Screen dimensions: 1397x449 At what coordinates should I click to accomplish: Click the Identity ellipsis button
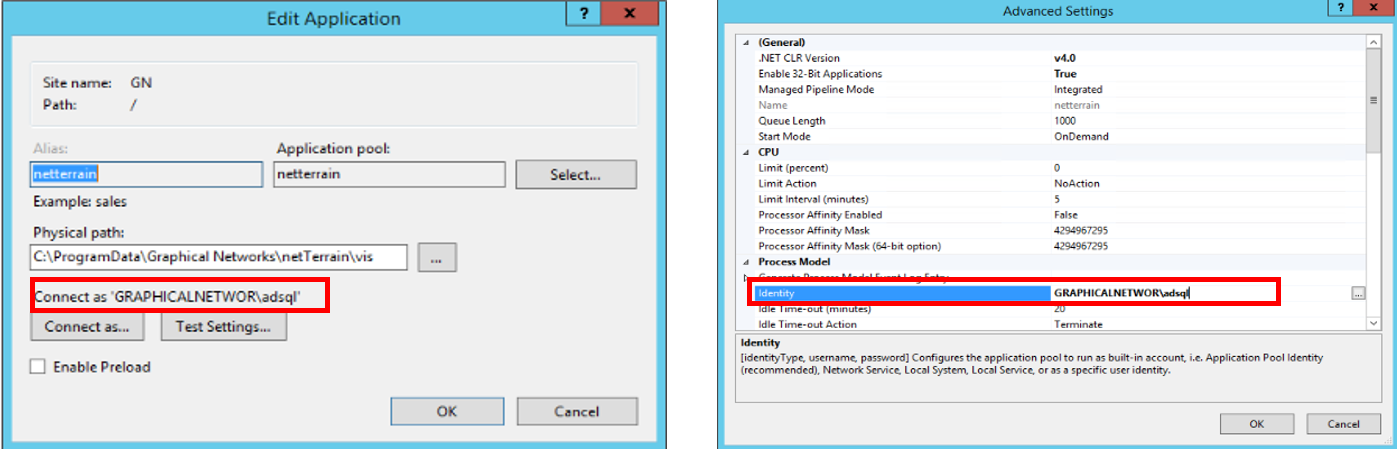point(1358,293)
